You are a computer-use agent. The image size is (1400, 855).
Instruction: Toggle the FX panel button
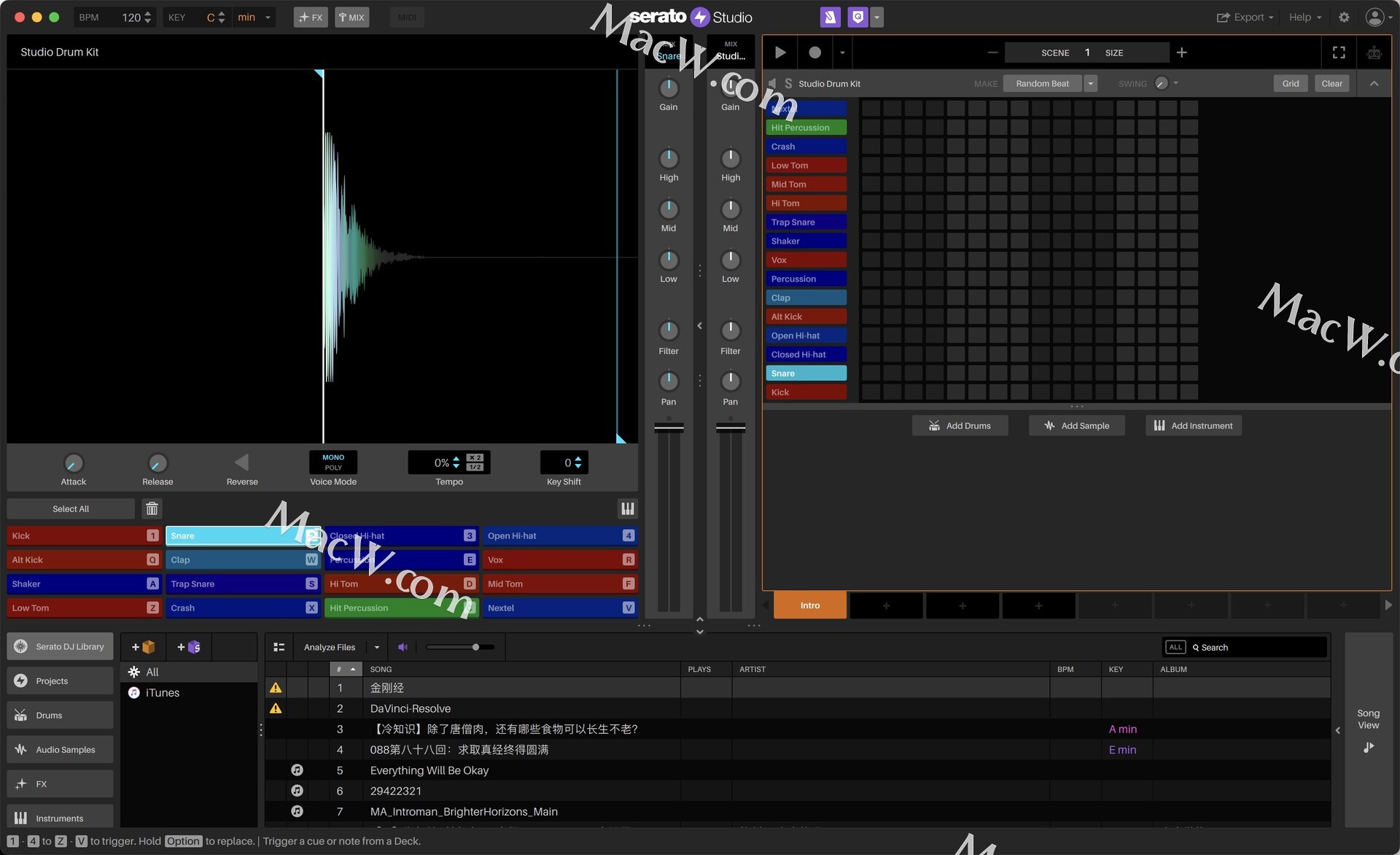point(311,17)
